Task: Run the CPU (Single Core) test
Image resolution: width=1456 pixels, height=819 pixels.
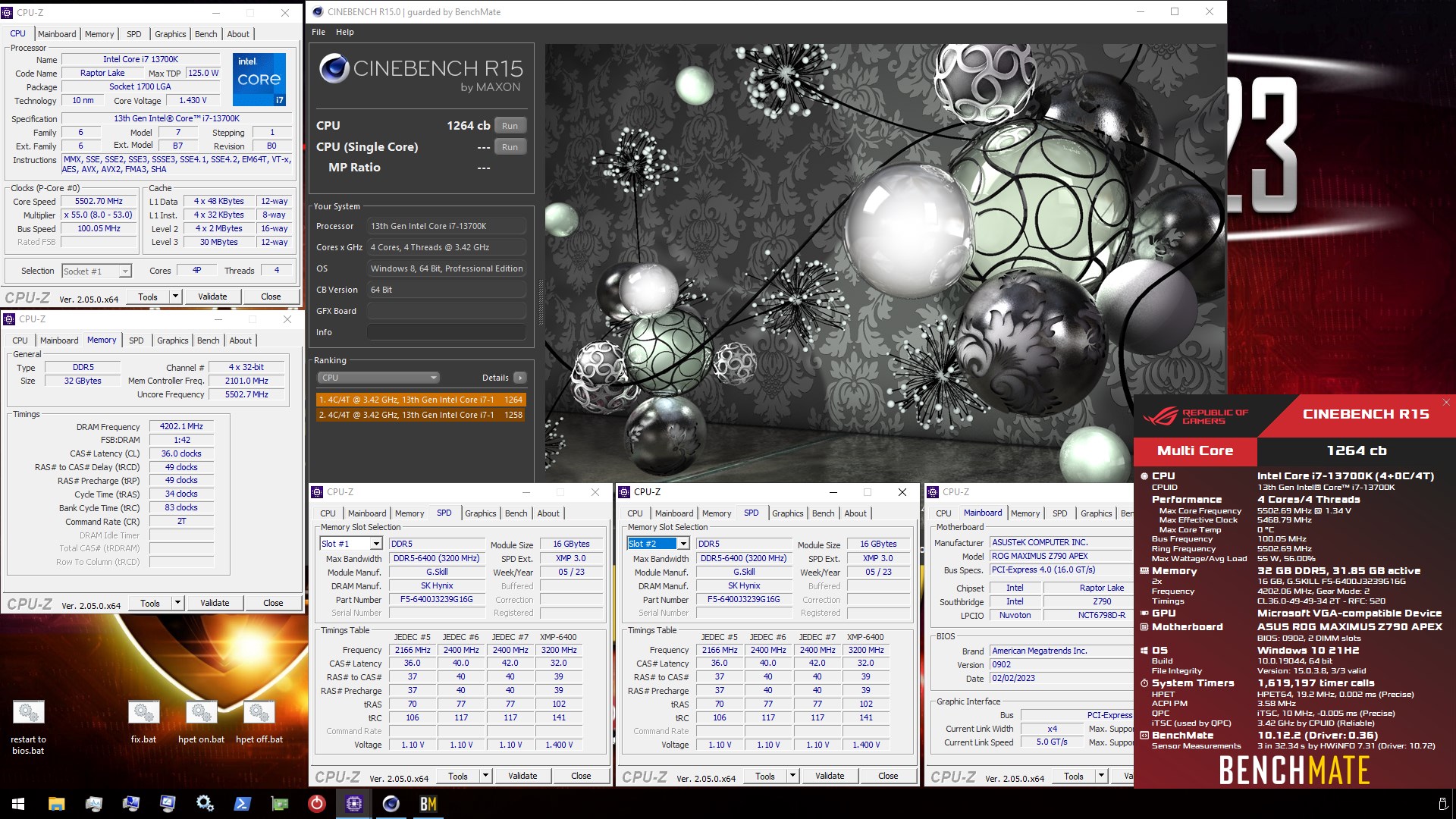Action: (x=510, y=147)
